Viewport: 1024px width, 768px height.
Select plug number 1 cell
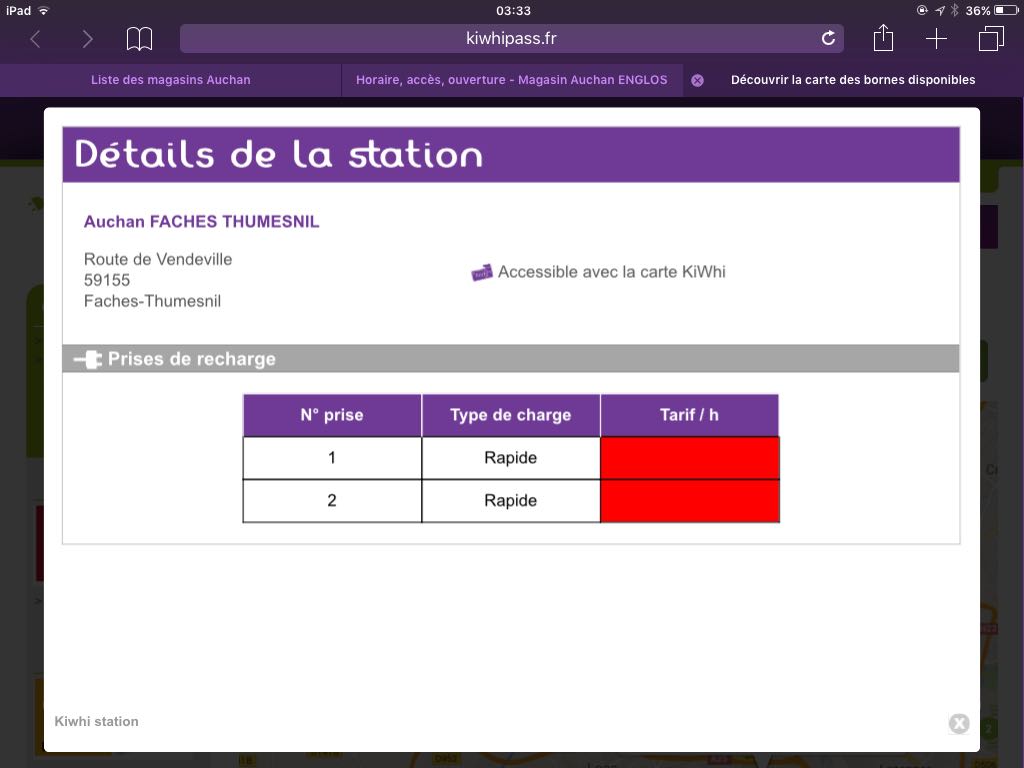[332, 458]
